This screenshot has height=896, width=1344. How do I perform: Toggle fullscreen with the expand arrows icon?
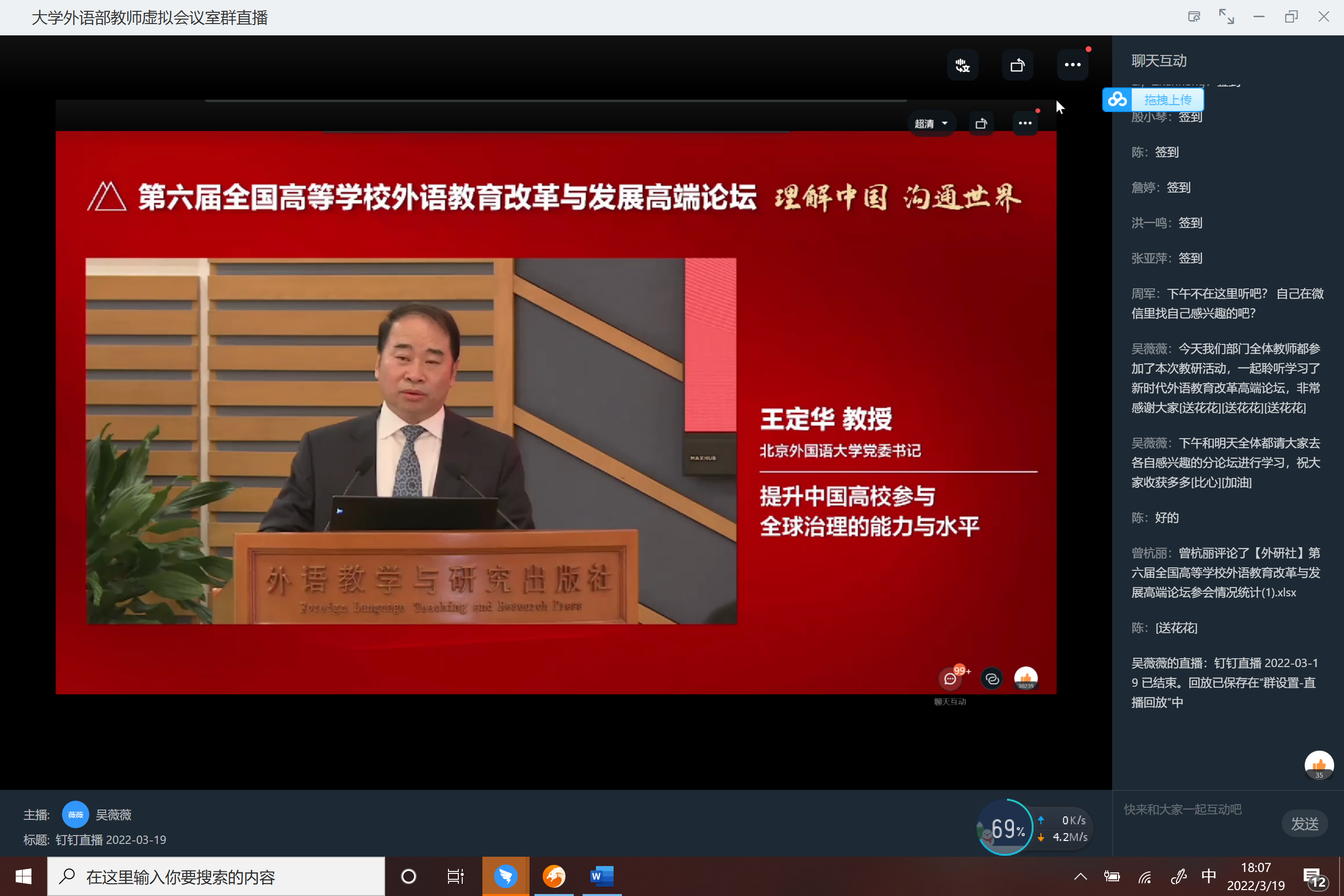click(x=1226, y=17)
